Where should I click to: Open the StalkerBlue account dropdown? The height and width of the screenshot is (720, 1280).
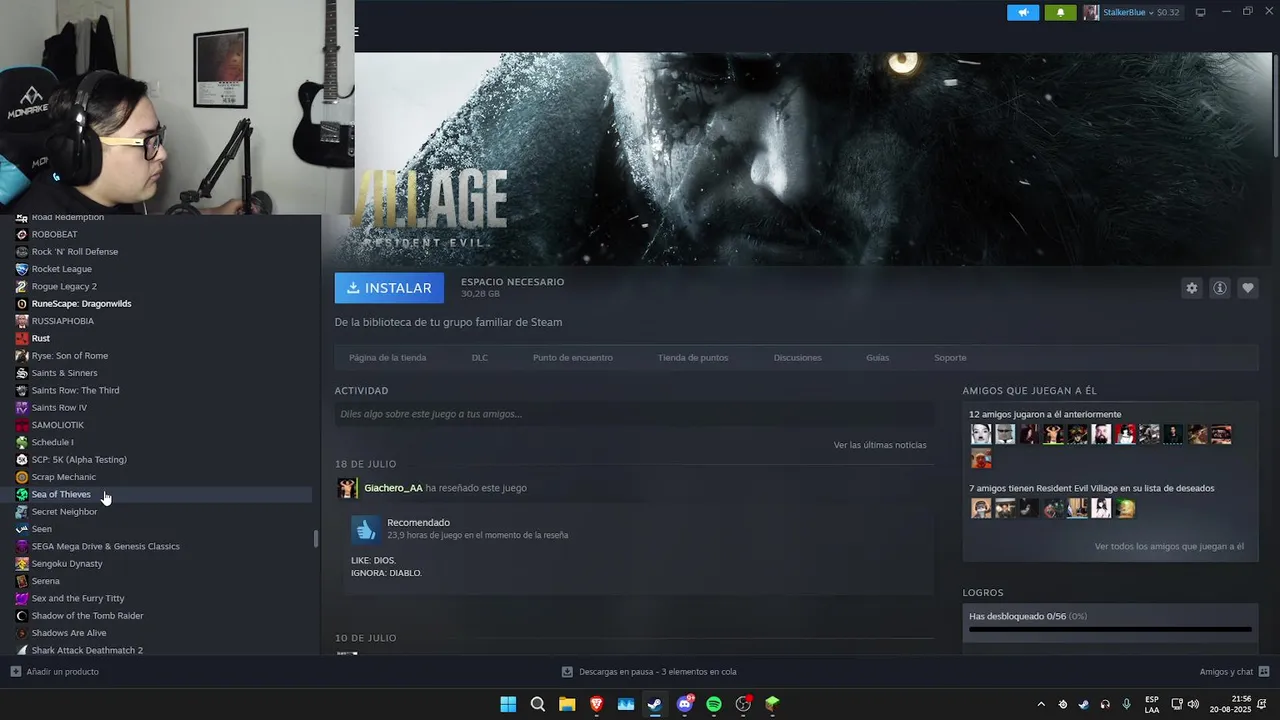1132,12
